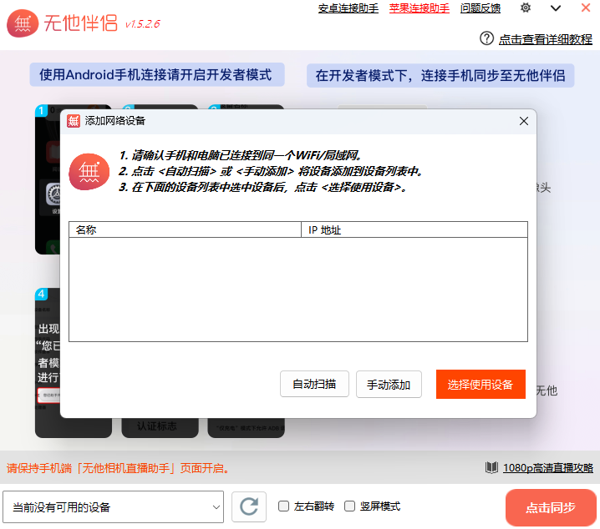Click the refresh device list icon
The image size is (600, 529).
248,507
